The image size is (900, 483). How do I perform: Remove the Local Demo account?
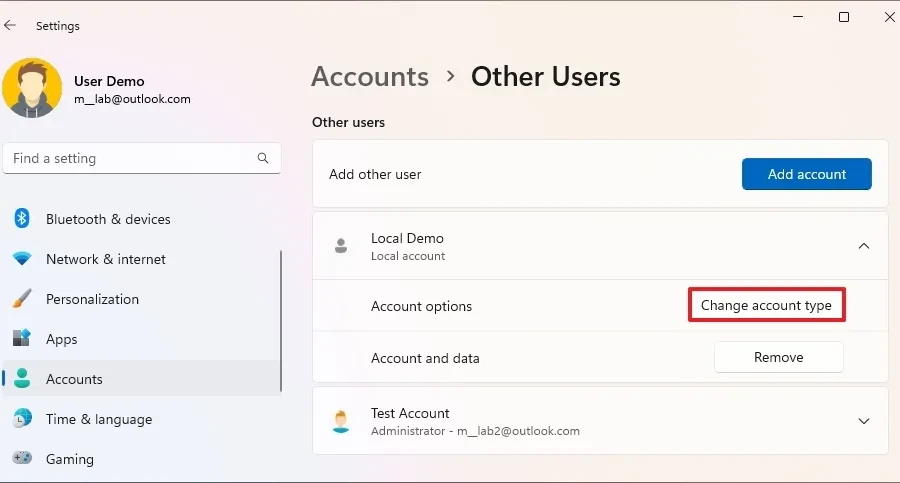778,357
